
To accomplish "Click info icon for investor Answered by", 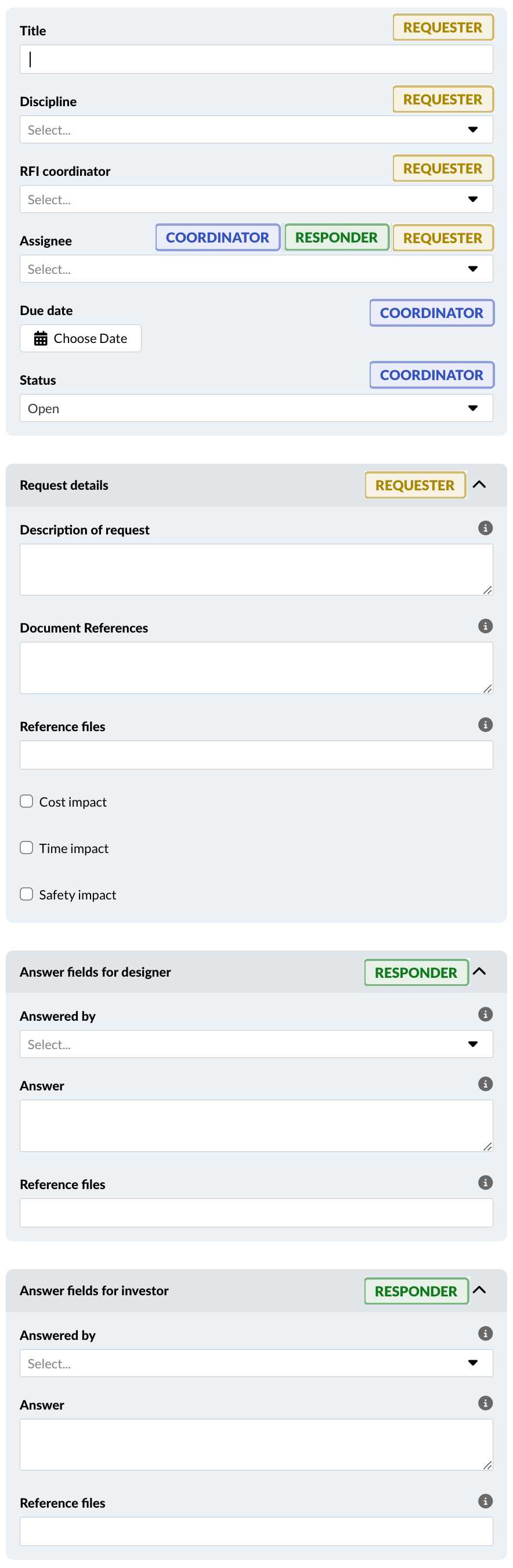I will tap(485, 1333).
